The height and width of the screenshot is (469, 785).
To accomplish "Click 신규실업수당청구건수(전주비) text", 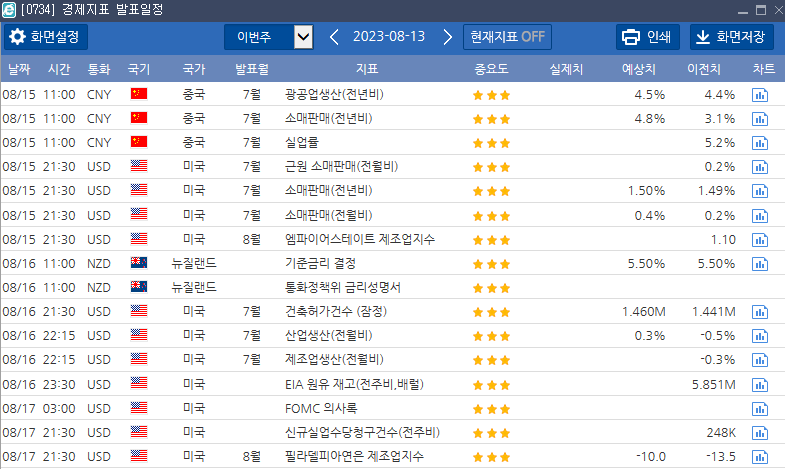I will pos(362,432).
